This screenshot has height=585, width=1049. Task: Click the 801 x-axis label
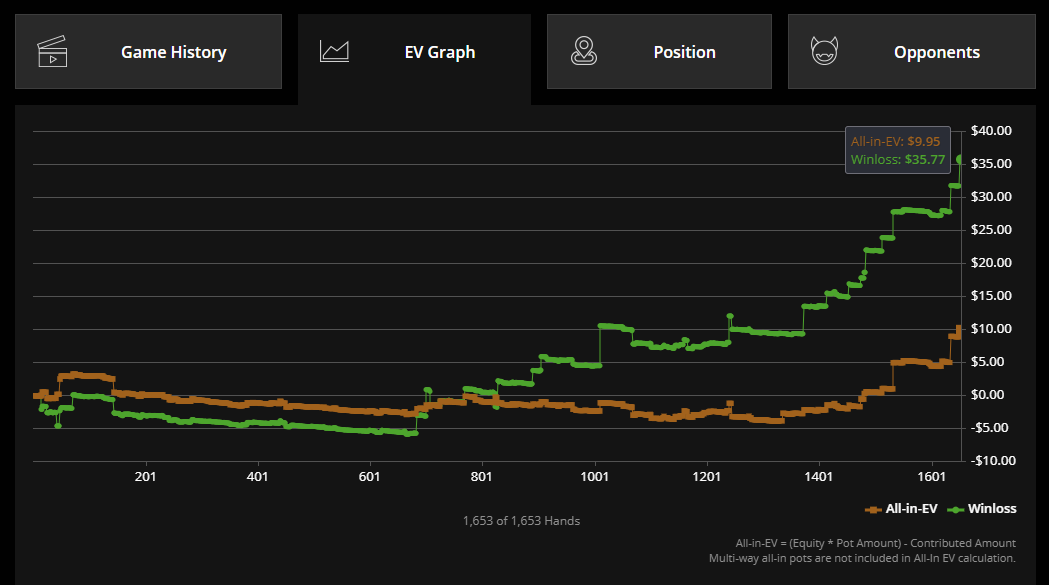481,477
